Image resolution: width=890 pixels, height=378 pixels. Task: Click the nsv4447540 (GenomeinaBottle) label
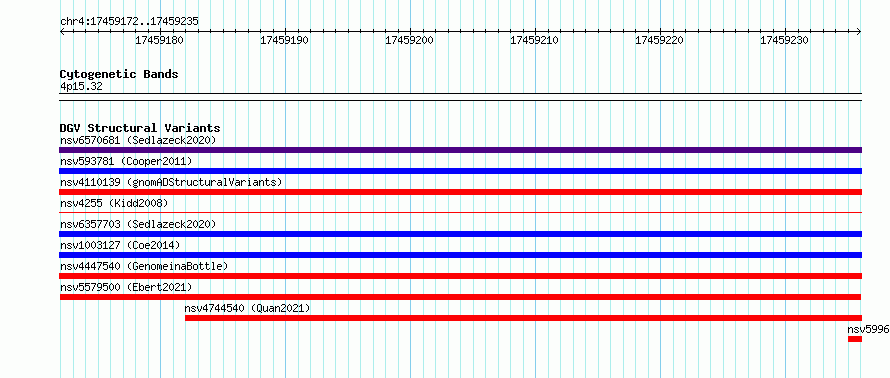click(144, 266)
